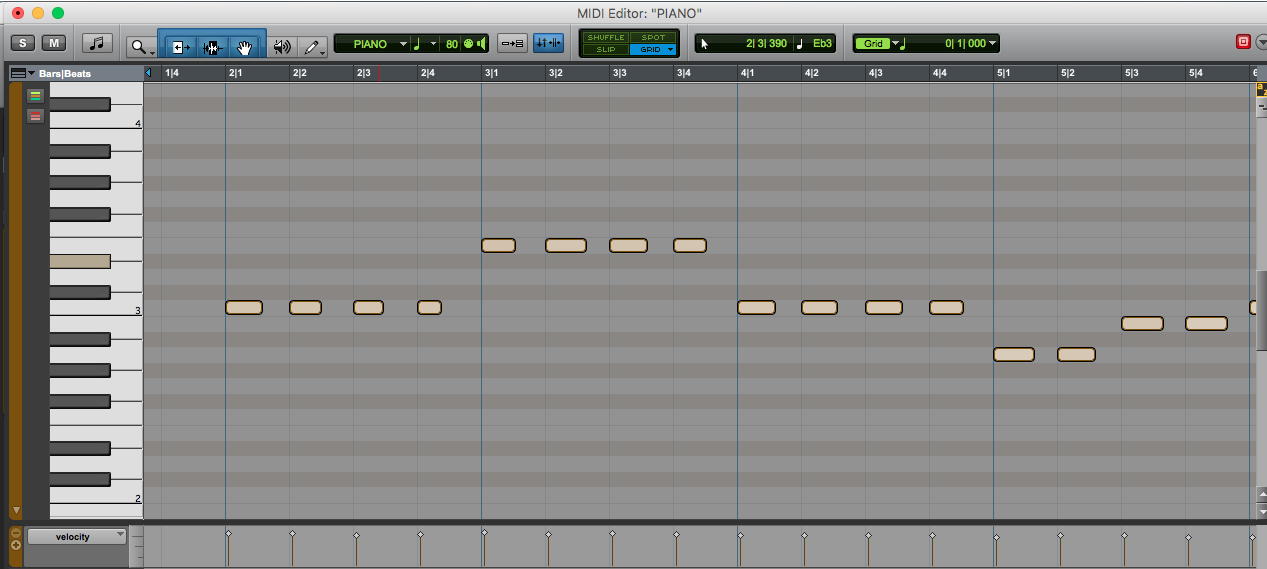Select the MIDI note at bar 4 beat 2
This screenshot has height=569, width=1267.
tap(819, 307)
